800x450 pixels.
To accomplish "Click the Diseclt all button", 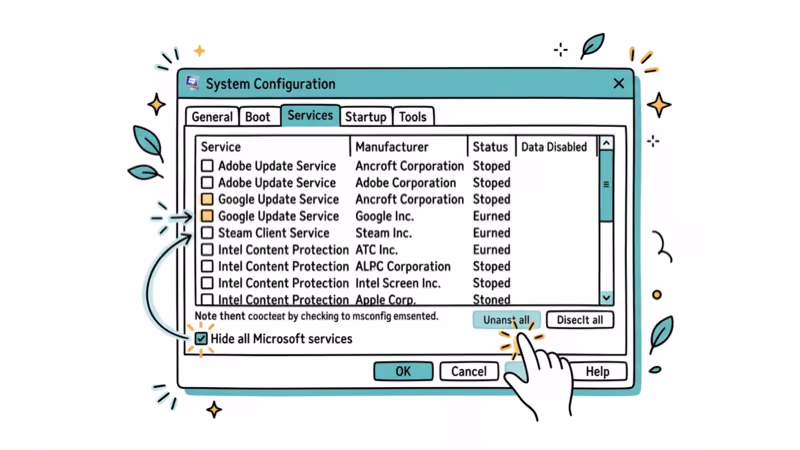I will pyautogui.click(x=580, y=320).
